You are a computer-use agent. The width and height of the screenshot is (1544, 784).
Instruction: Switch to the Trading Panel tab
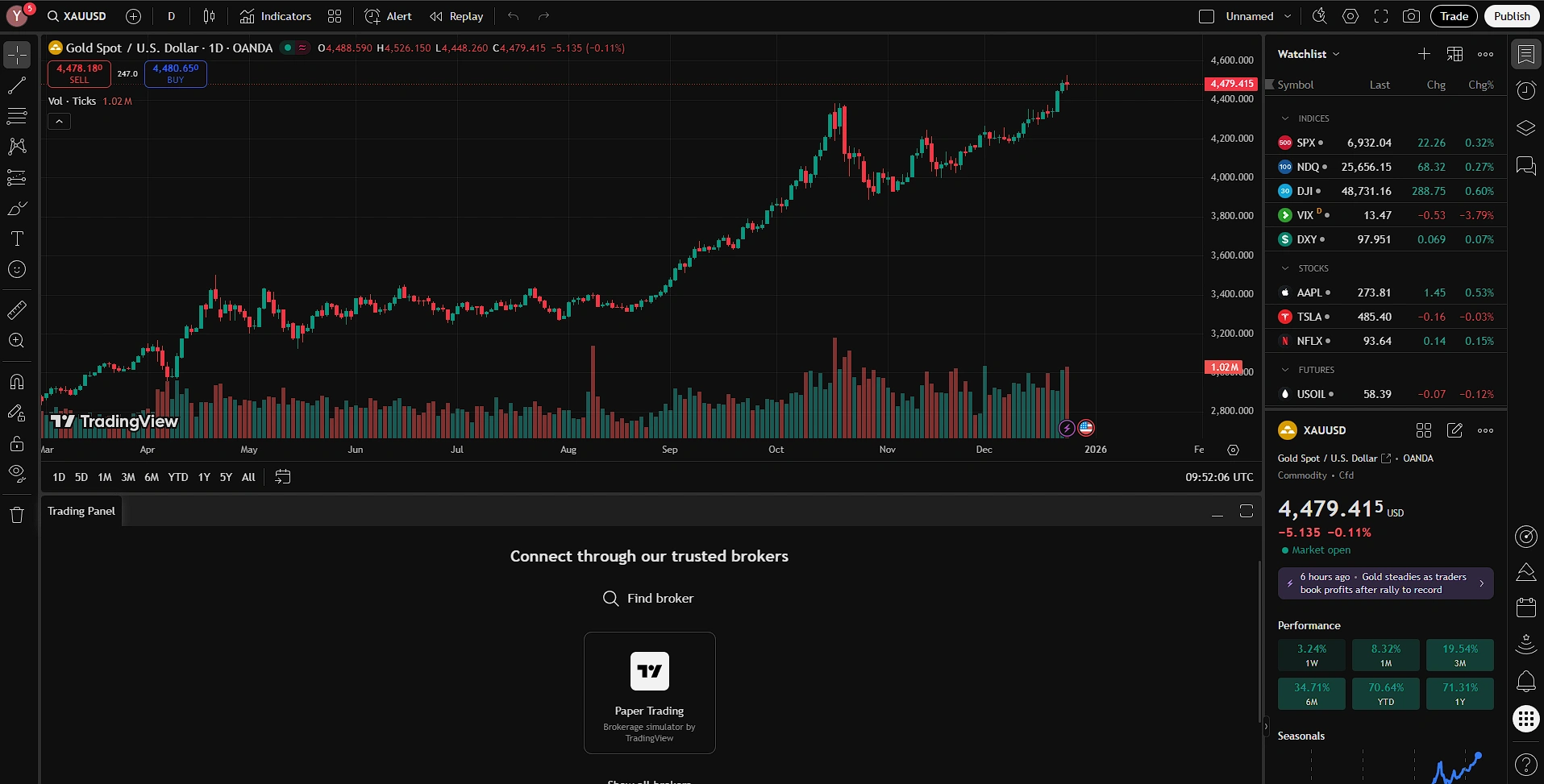81,511
